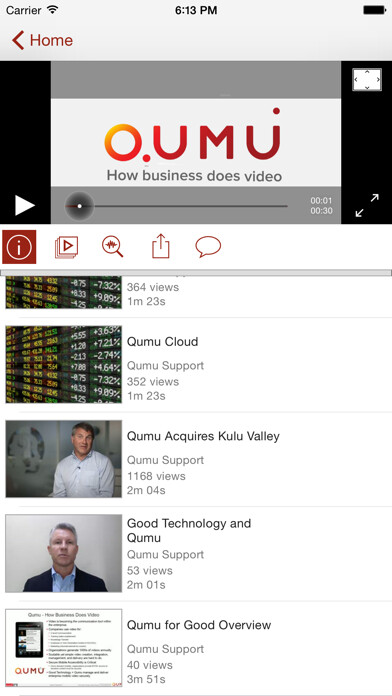Tap the video progress scrubber knob
The height and width of the screenshot is (696, 392).
pos(79,206)
